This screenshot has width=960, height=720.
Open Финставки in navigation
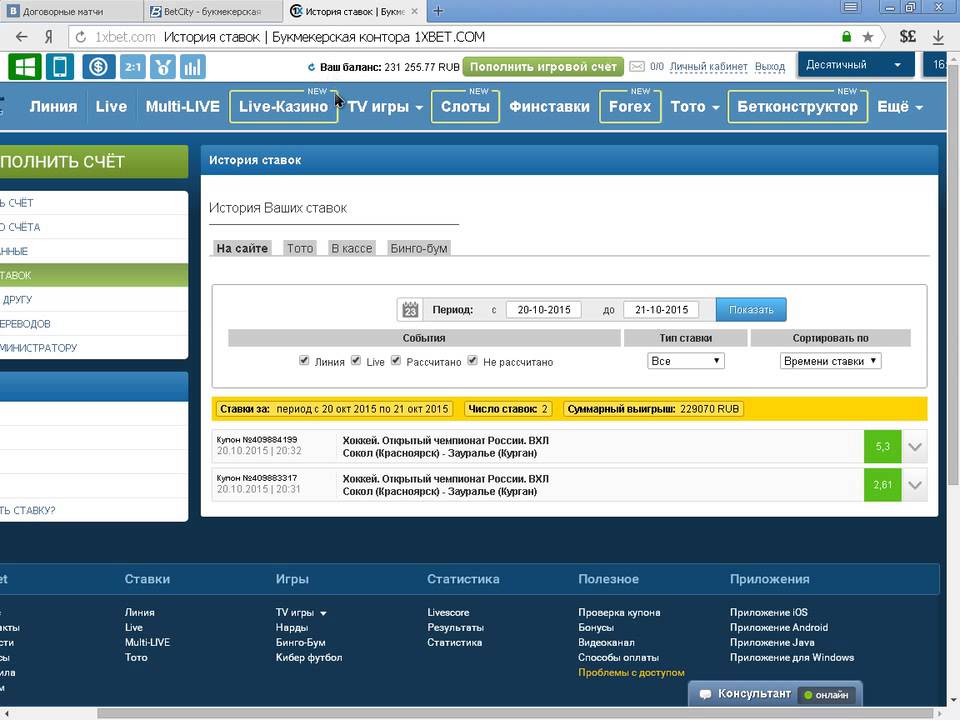click(549, 107)
